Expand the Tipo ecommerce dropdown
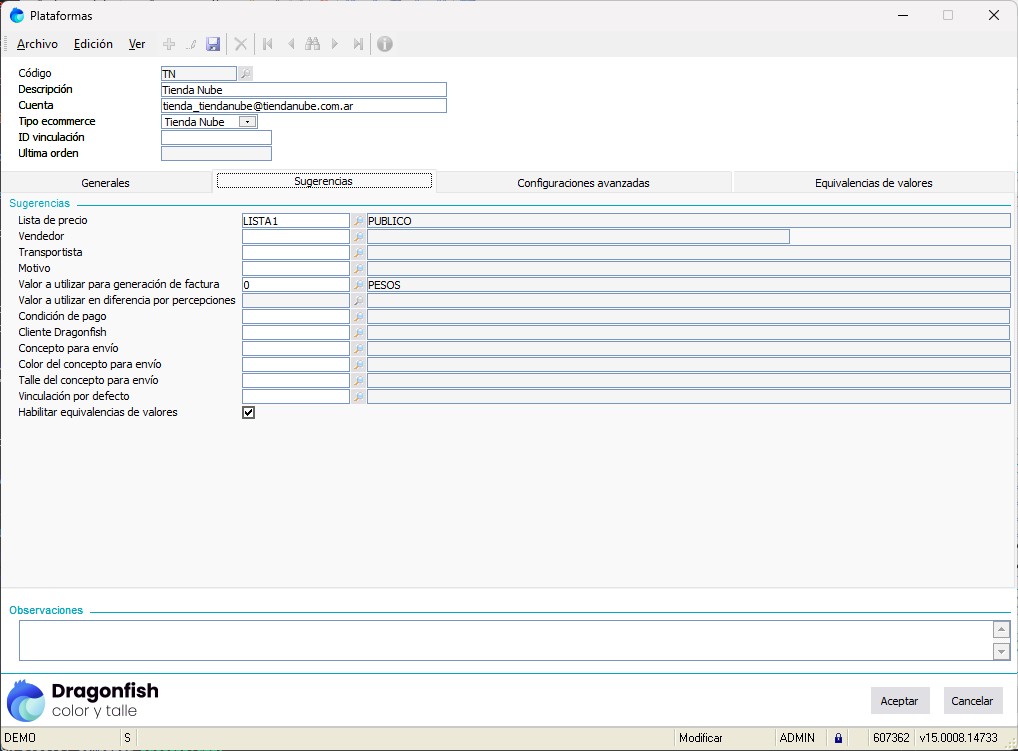The height and width of the screenshot is (751, 1018). click(x=247, y=122)
